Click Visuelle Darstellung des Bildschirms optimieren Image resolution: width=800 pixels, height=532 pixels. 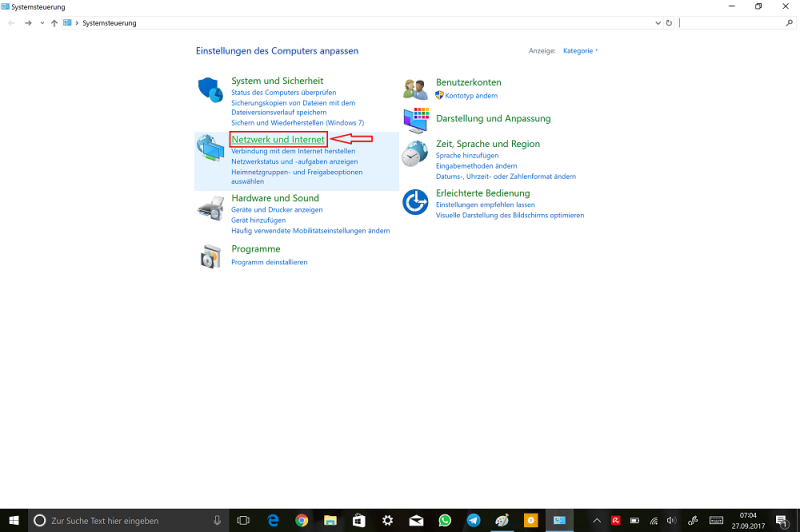tap(510, 215)
